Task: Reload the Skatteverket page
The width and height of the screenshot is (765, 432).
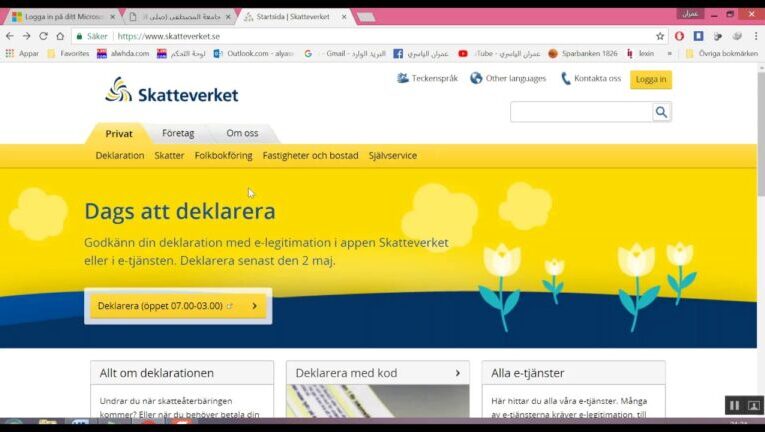Action: pos(43,36)
